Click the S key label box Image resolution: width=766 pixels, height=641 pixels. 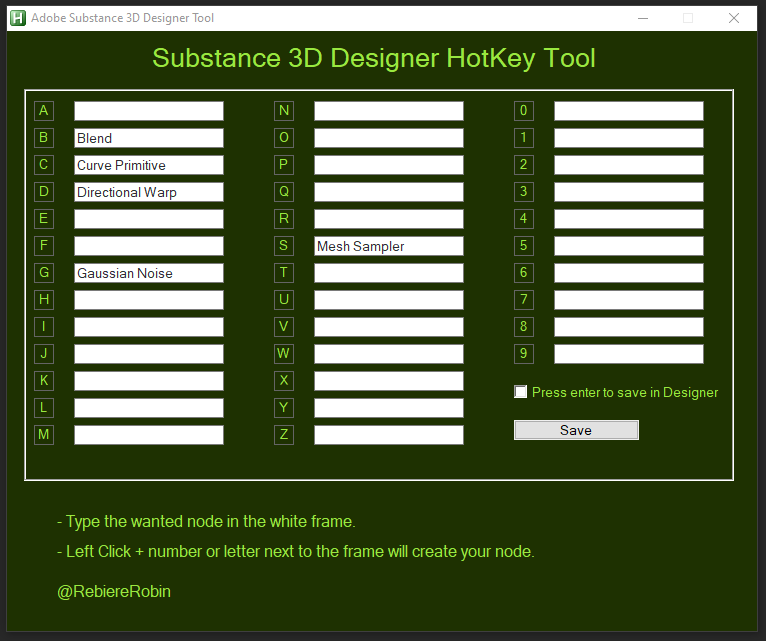tap(284, 246)
